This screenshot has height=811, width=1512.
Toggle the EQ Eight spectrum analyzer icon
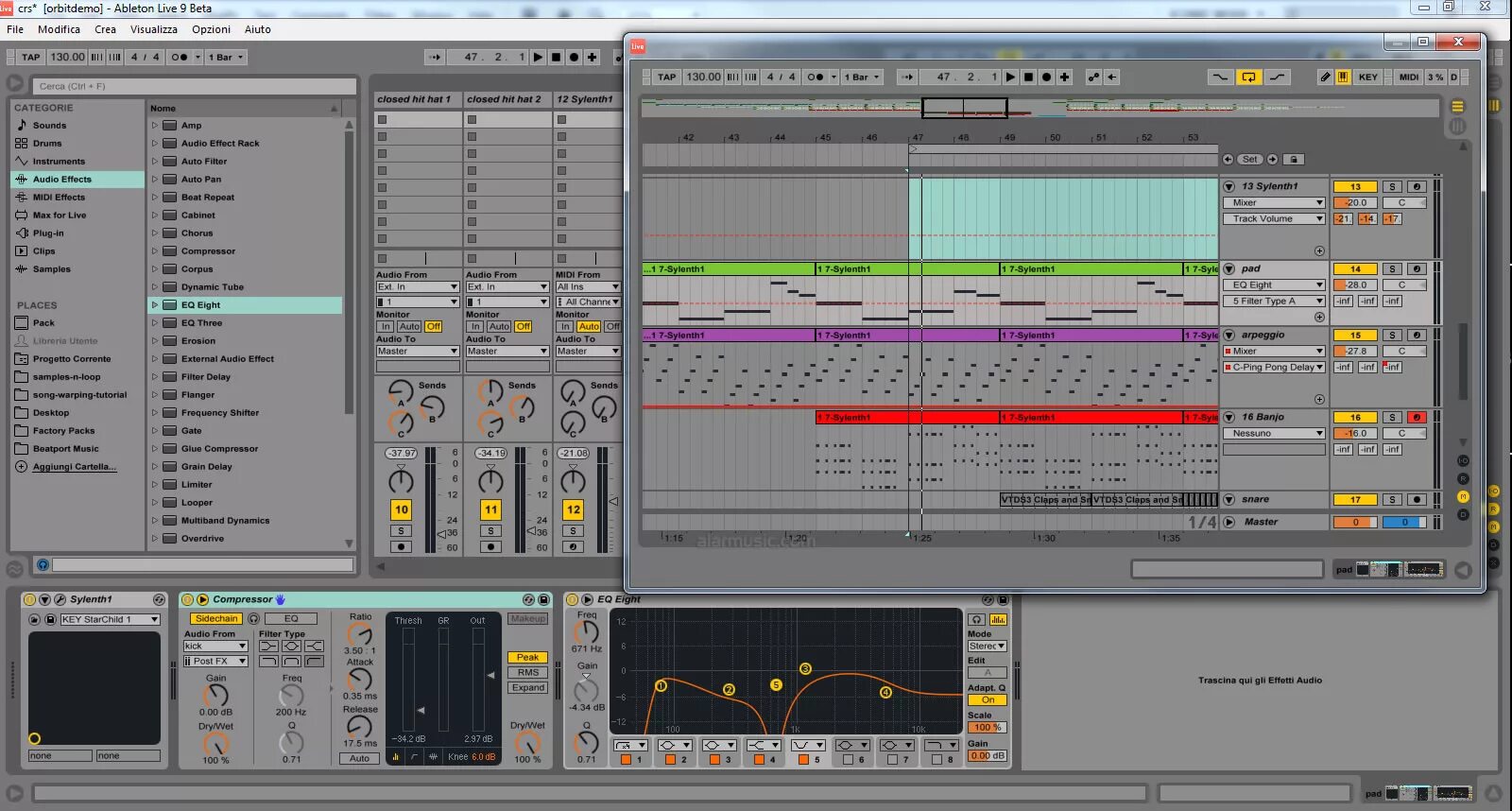[x=998, y=619]
